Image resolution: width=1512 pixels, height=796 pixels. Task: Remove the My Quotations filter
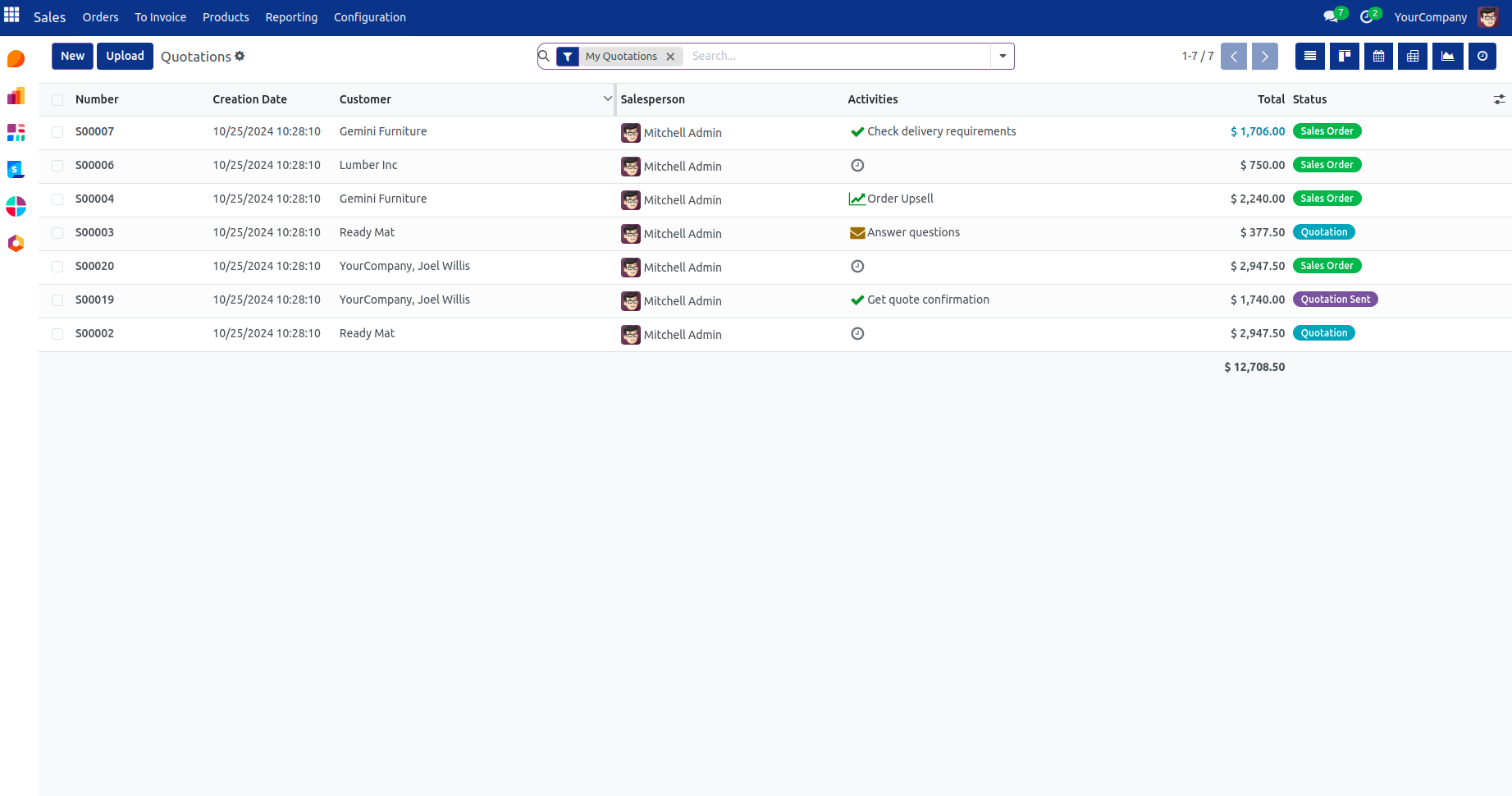670,57
